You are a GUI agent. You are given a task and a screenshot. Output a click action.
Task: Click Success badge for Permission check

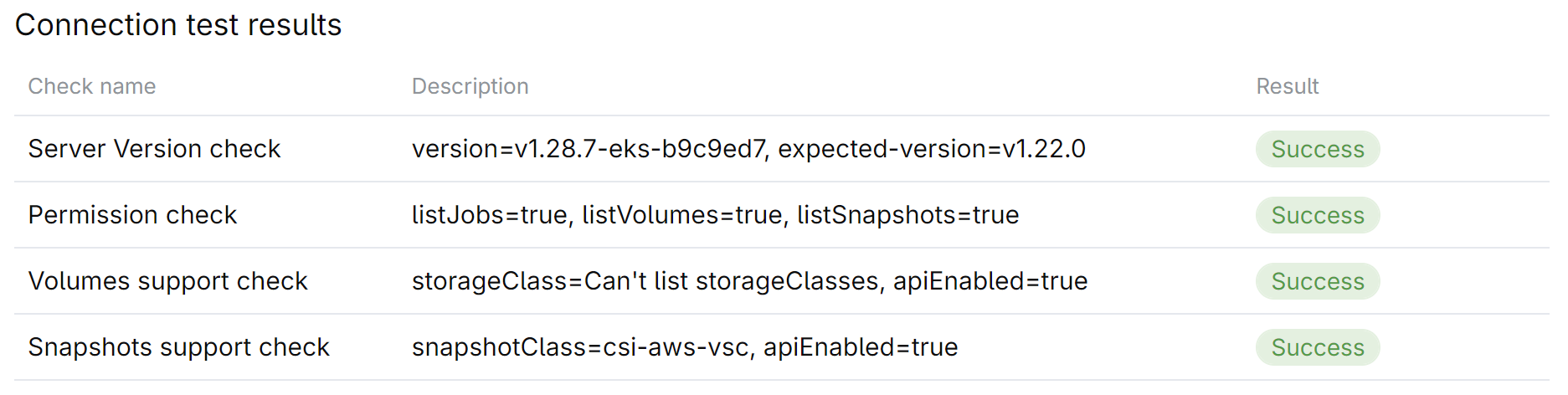coord(1317,215)
